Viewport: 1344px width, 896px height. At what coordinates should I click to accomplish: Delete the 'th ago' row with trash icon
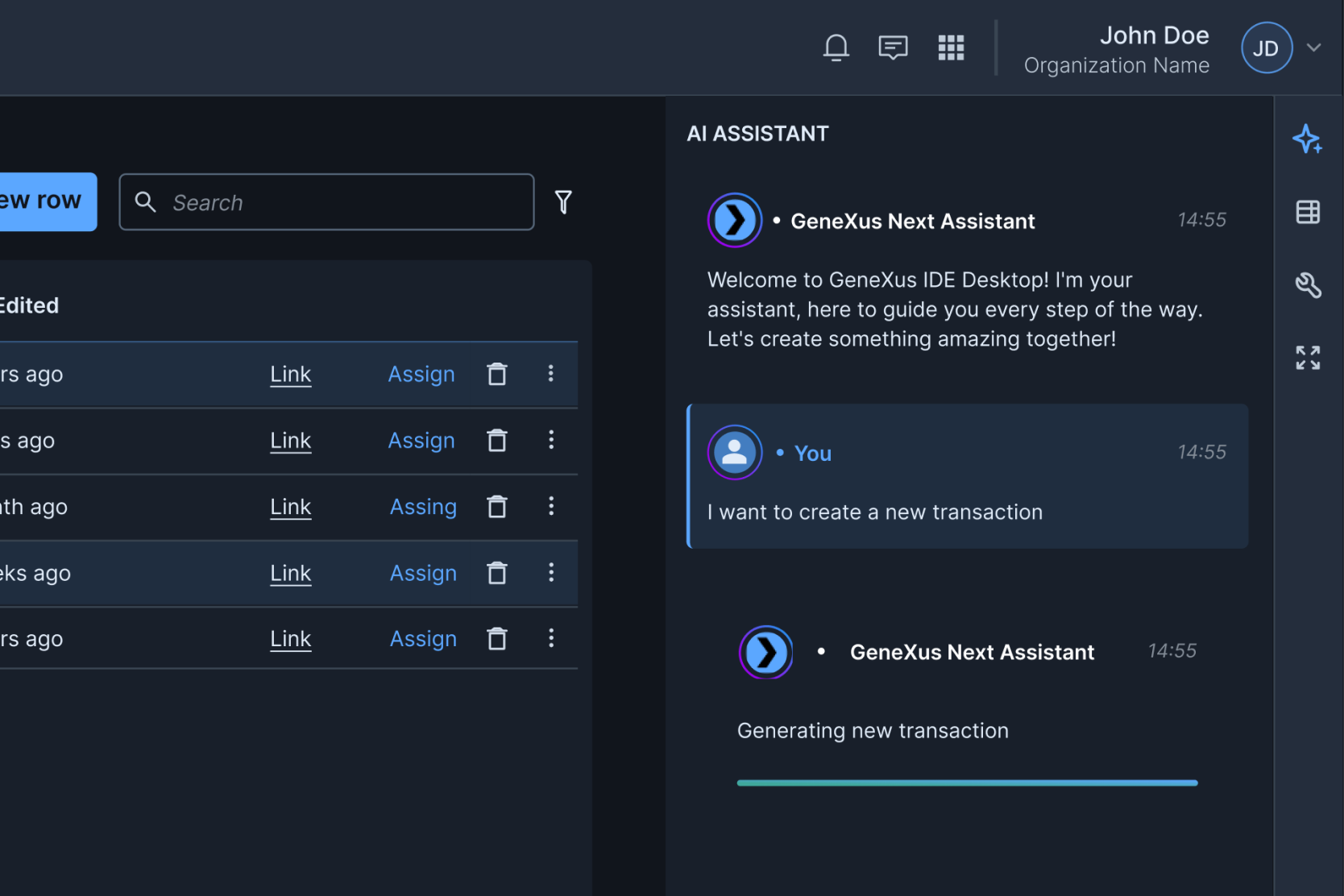click(497, 506)
